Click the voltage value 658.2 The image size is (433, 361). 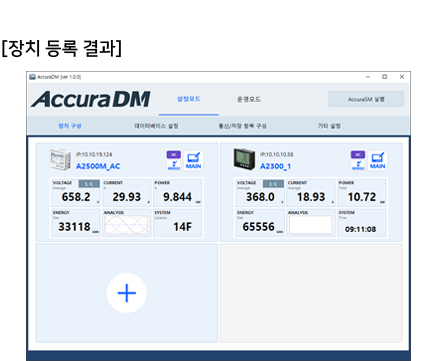tap(76, 197)
